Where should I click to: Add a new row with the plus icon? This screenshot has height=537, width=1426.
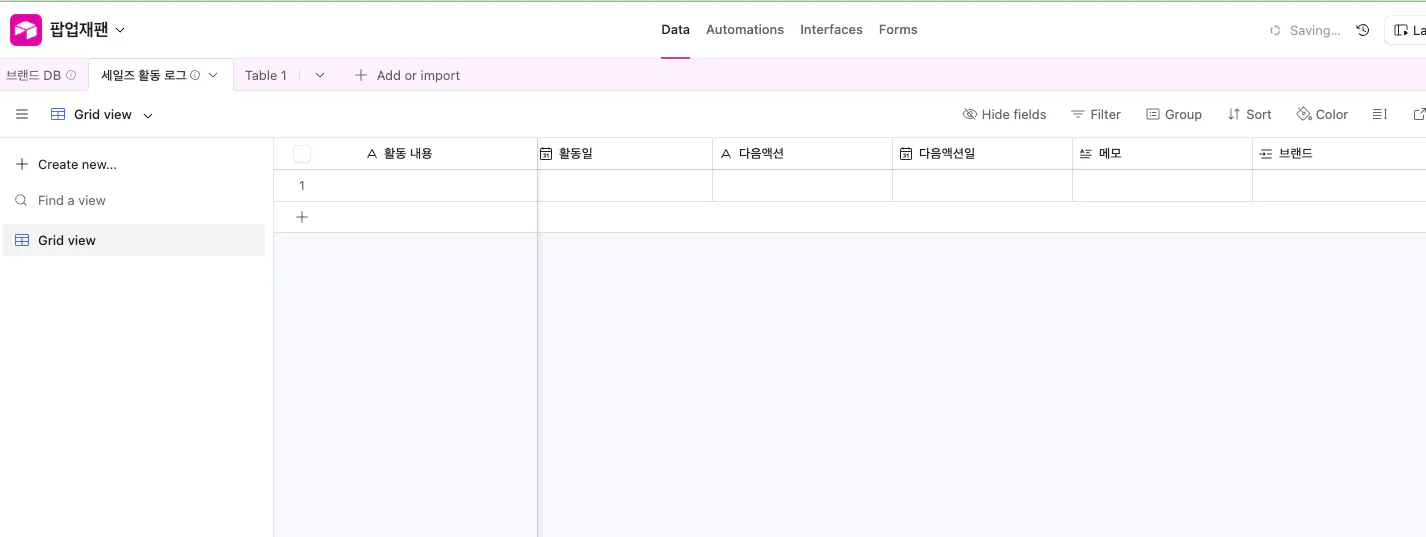(x=302, y=217)
